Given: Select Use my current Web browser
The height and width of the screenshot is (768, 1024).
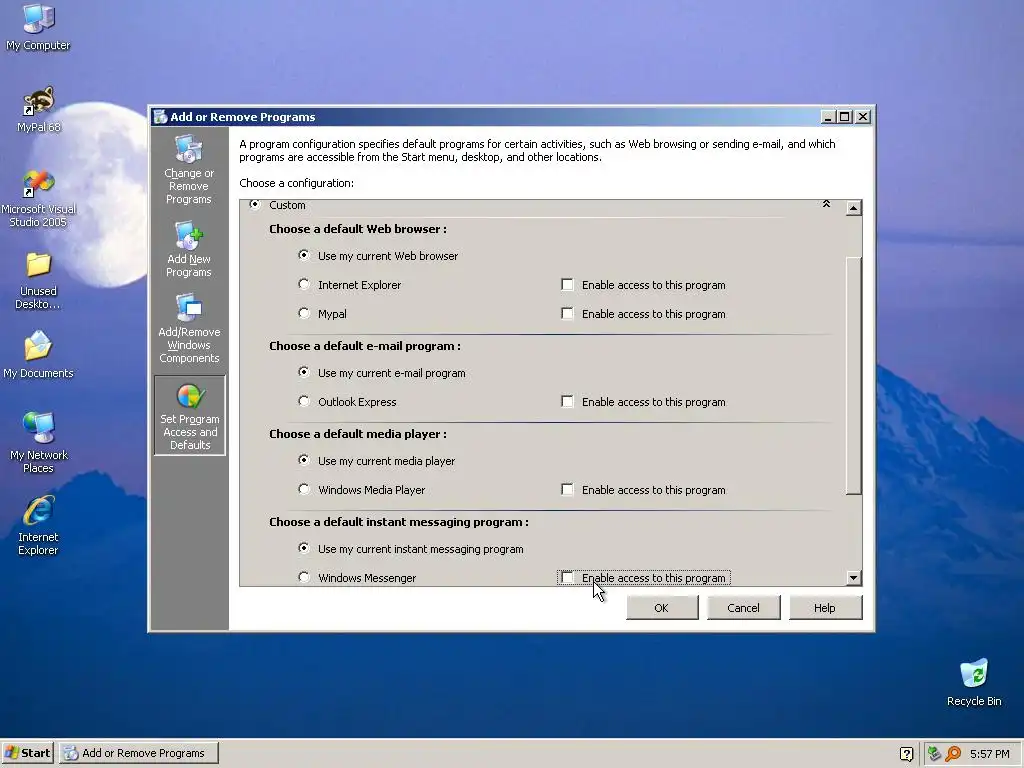Looking at the screenshot, I should pyautogui.click(x=304, y=255).
